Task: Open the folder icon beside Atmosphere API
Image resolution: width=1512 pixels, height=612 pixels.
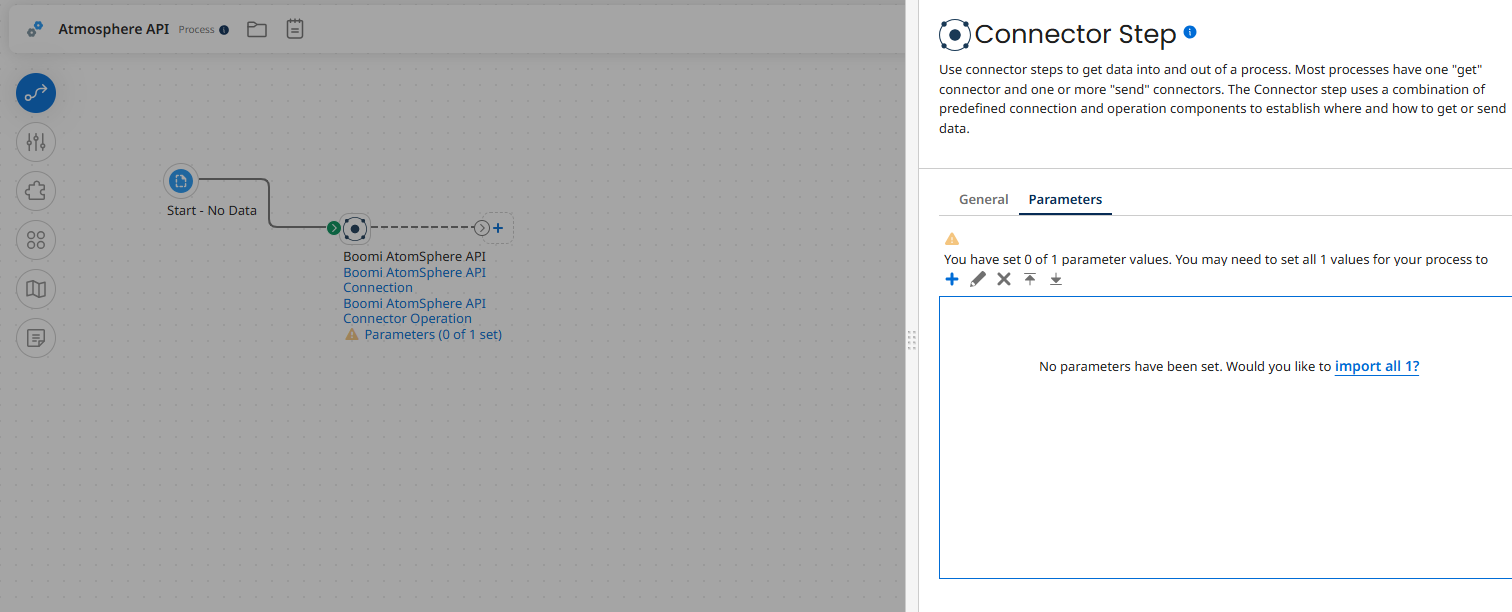Action: [x=256, y=29]
